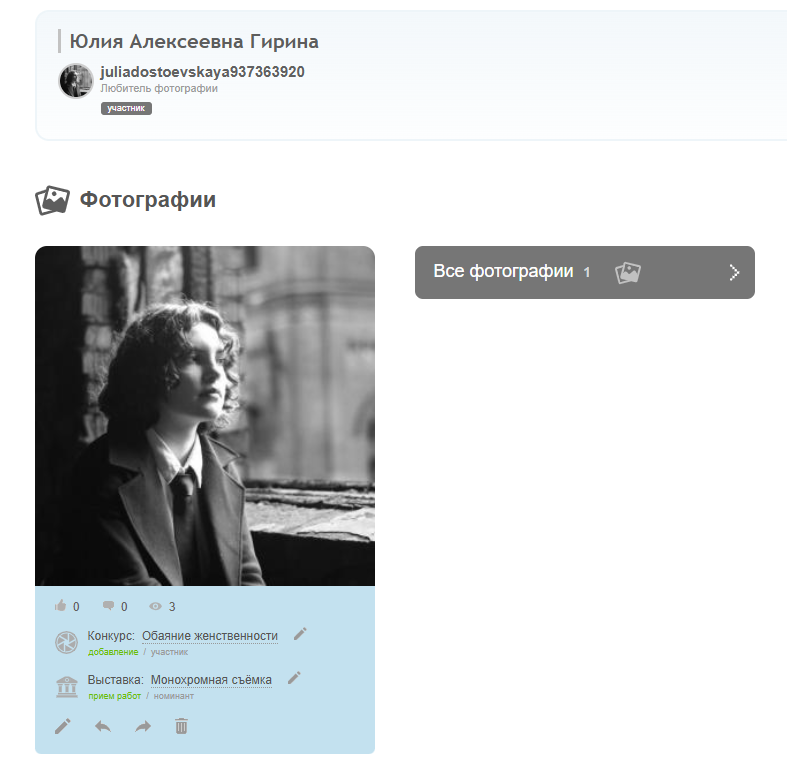
Task: Open the Все фотографии button
Action: [585, 273]
